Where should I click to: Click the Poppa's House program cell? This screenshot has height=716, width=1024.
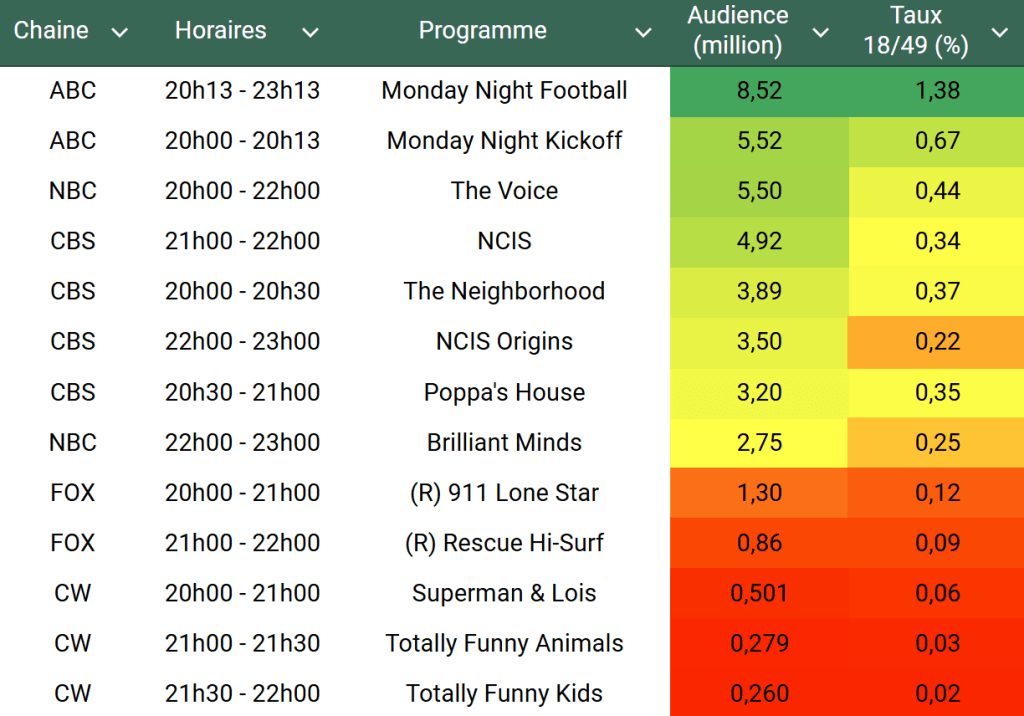tap(504, 392)
